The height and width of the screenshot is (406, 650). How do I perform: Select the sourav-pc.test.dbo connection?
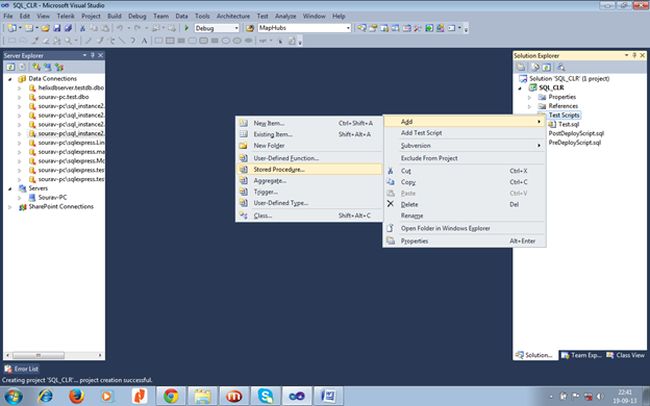[x=63, y=97]
